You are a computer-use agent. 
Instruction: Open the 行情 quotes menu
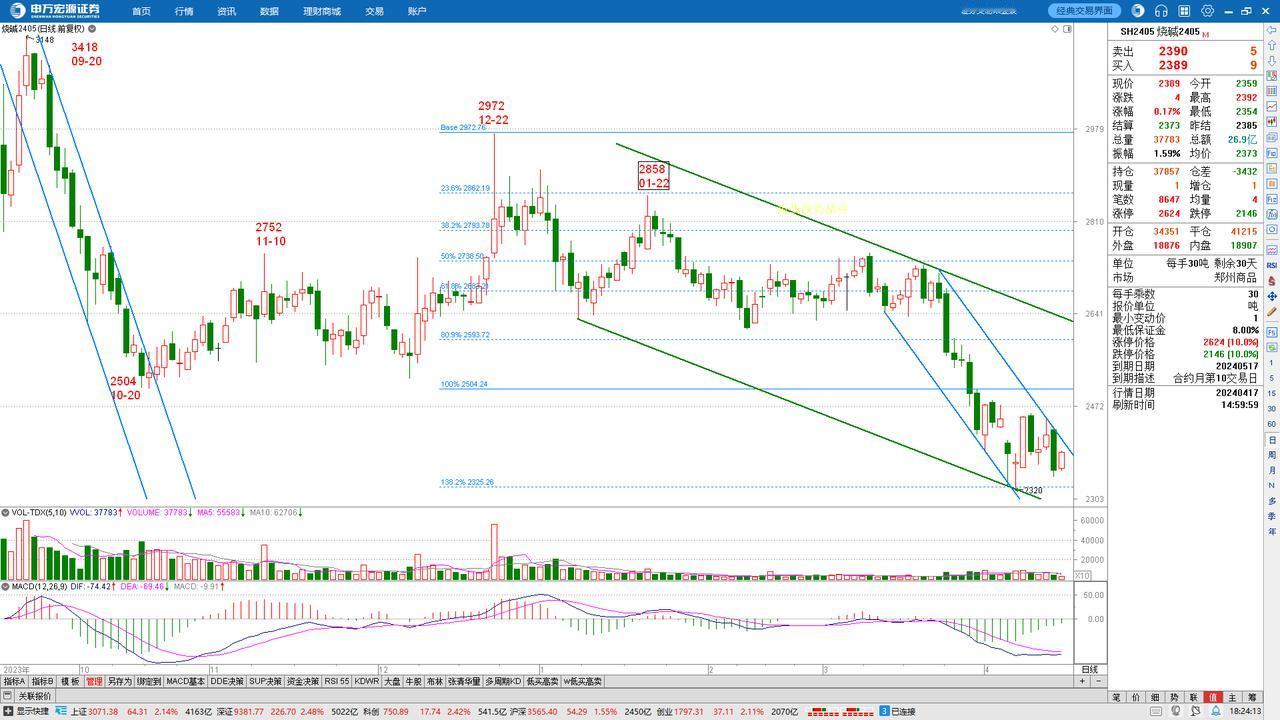coord(184,11)
